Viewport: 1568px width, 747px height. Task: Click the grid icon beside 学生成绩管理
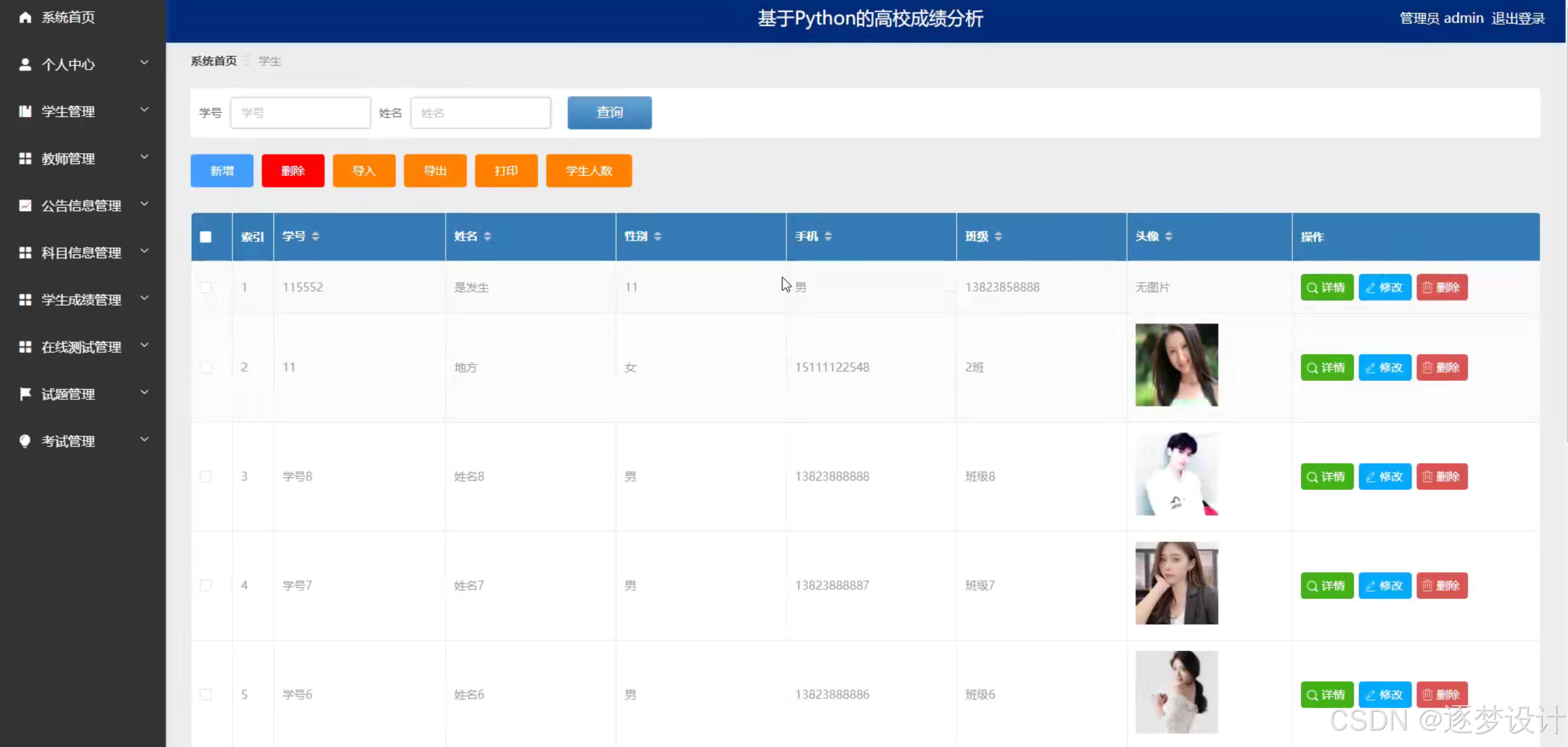coord(25,300)
